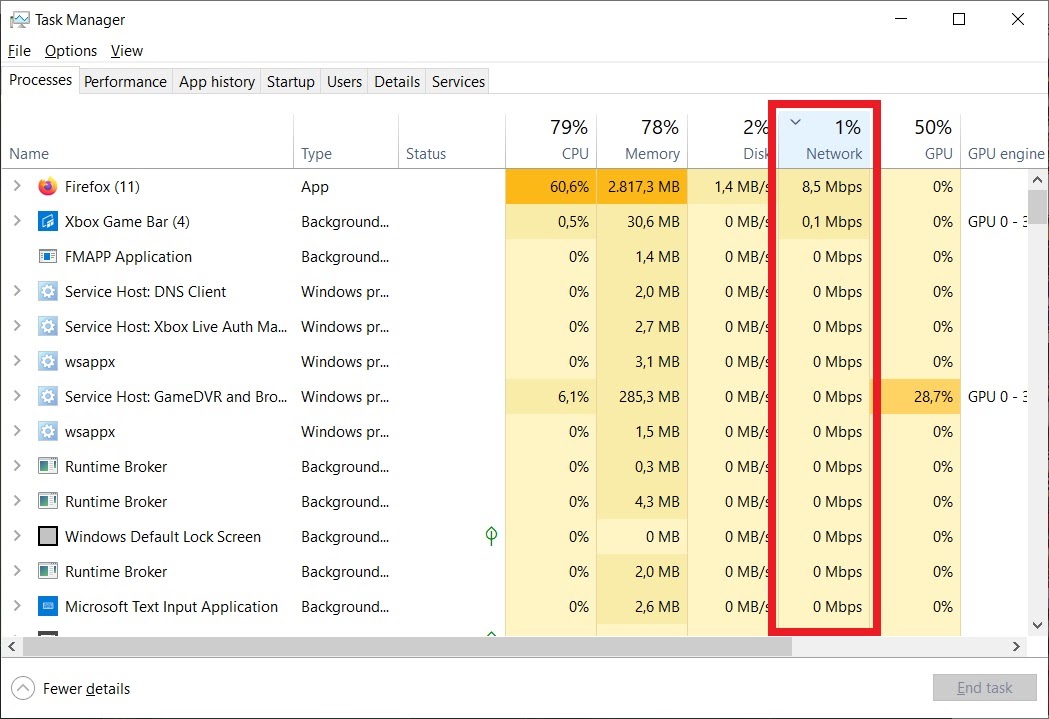
Task: Sort by the Name column header
Action: point(147,140)
